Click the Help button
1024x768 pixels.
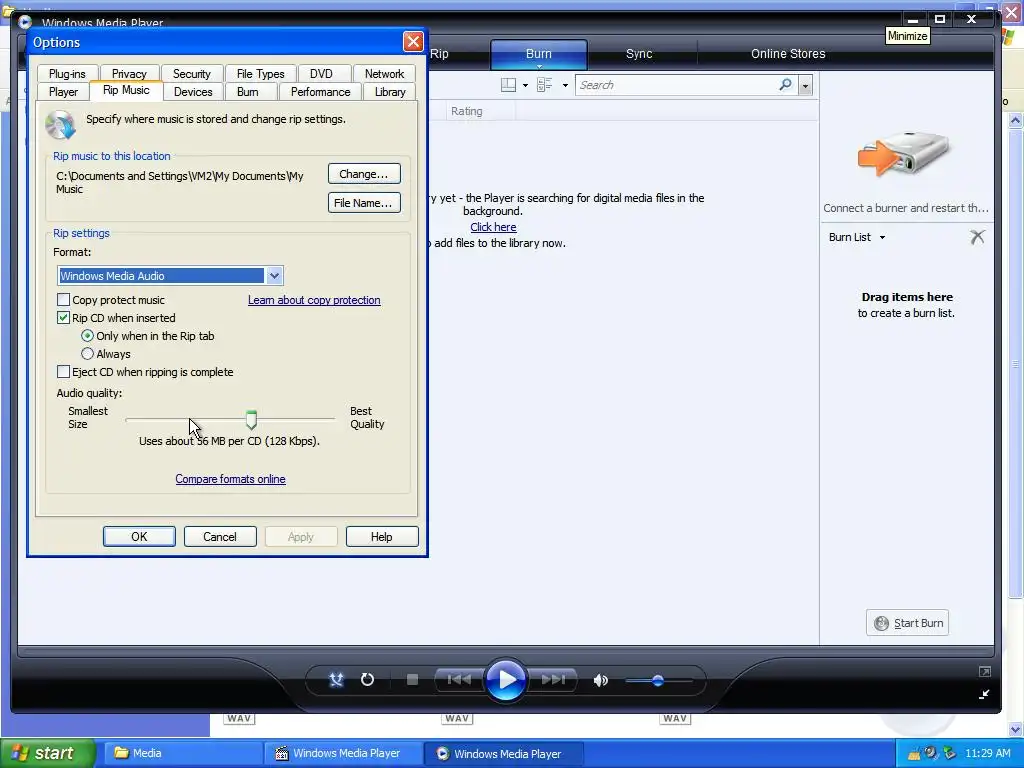click(x=382, y=537)
